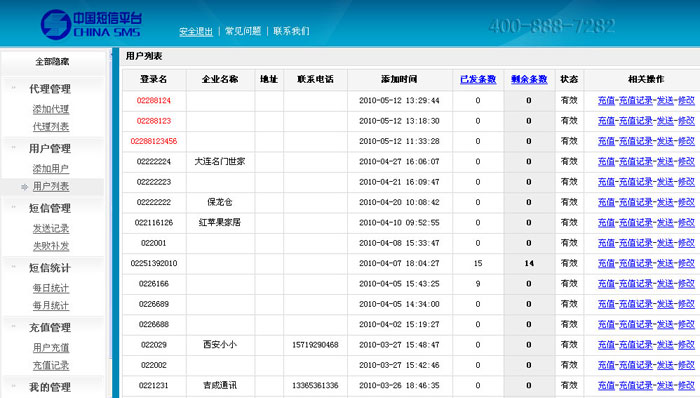700x398 pixels.
Task: Click the China SMS platform logo
Action: (x=92, y=25)
